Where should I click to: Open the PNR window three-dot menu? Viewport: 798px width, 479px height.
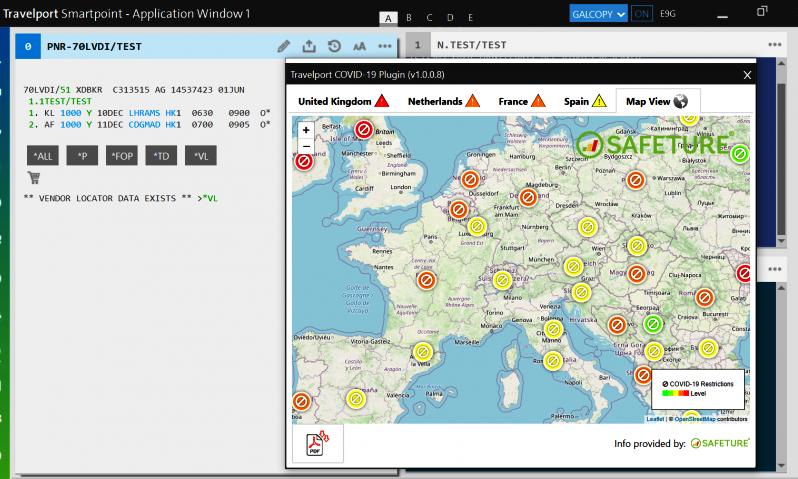385,46
